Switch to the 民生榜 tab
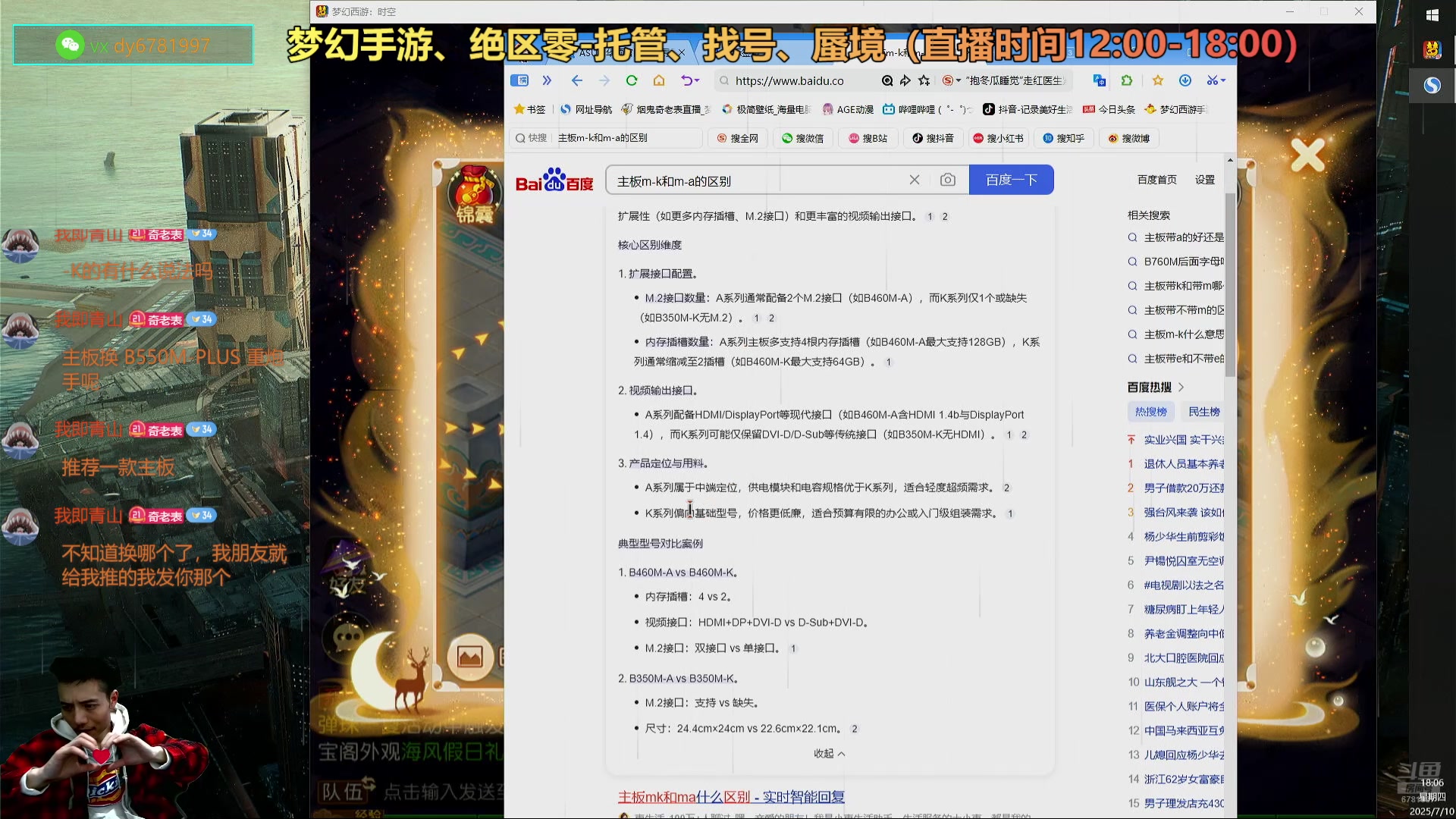Viewport: 1456px width, 819px height. [x=1204, y=412]
